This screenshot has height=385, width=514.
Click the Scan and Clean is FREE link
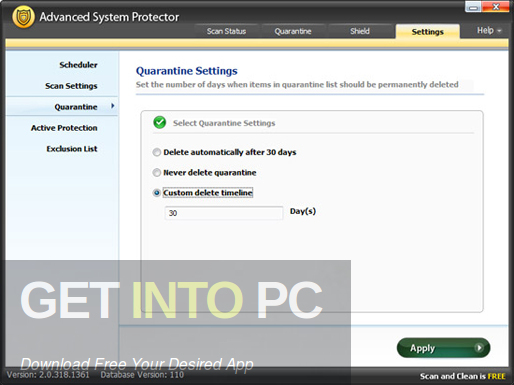pos(463,376)
